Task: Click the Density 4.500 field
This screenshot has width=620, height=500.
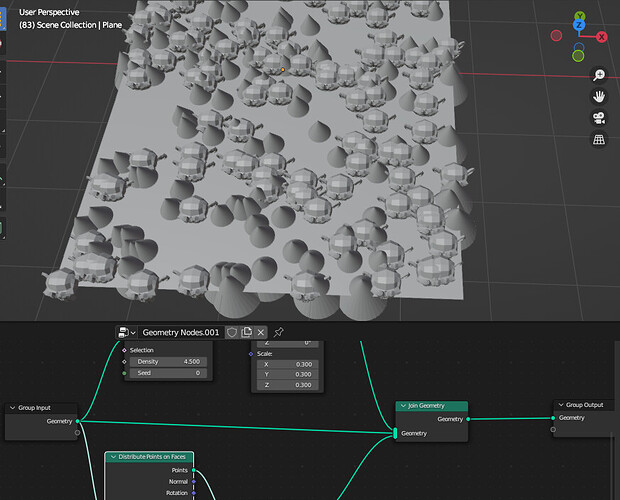Action: coord(168,362)
